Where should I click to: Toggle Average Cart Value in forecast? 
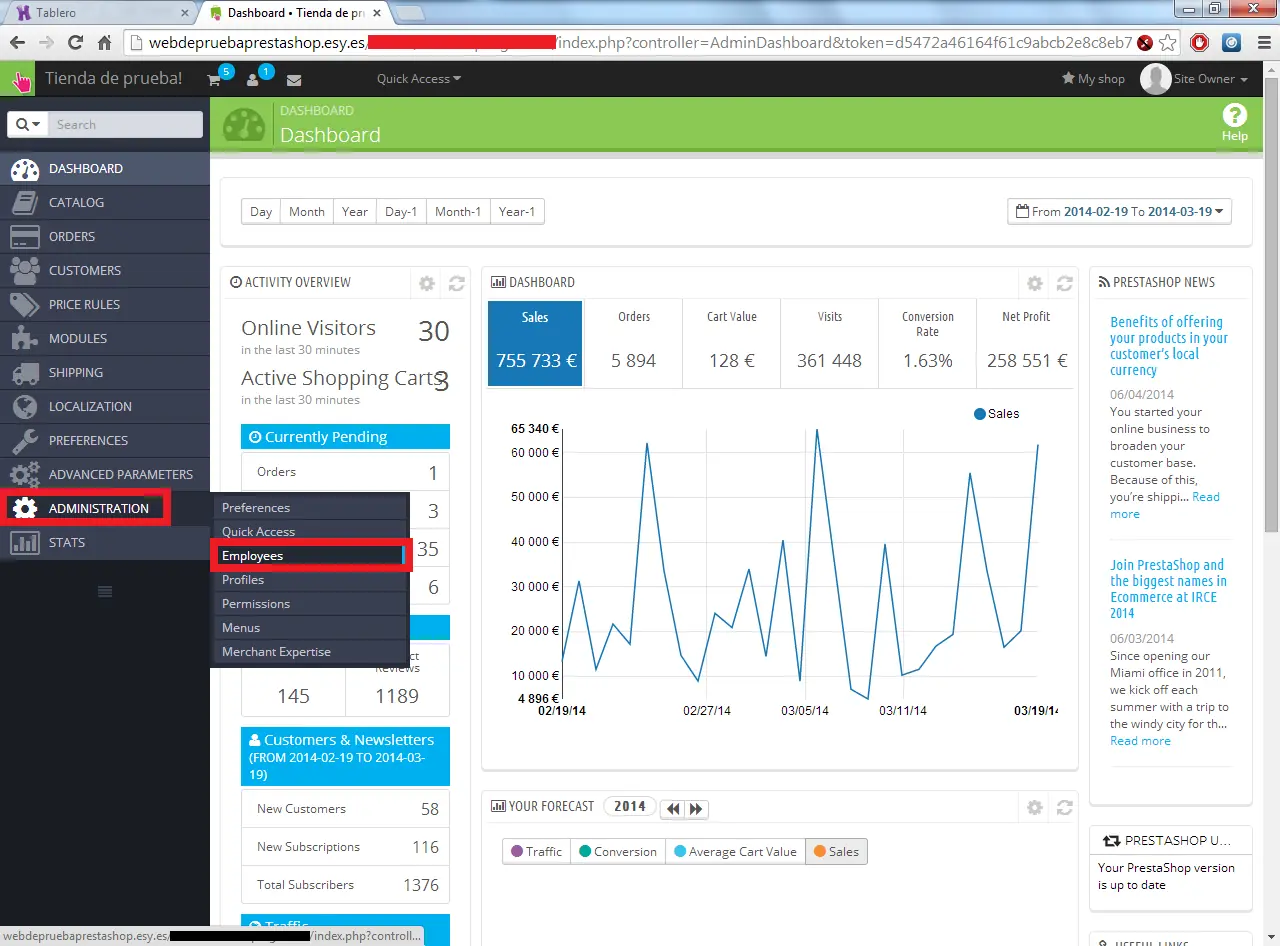[x=735, y=851]
